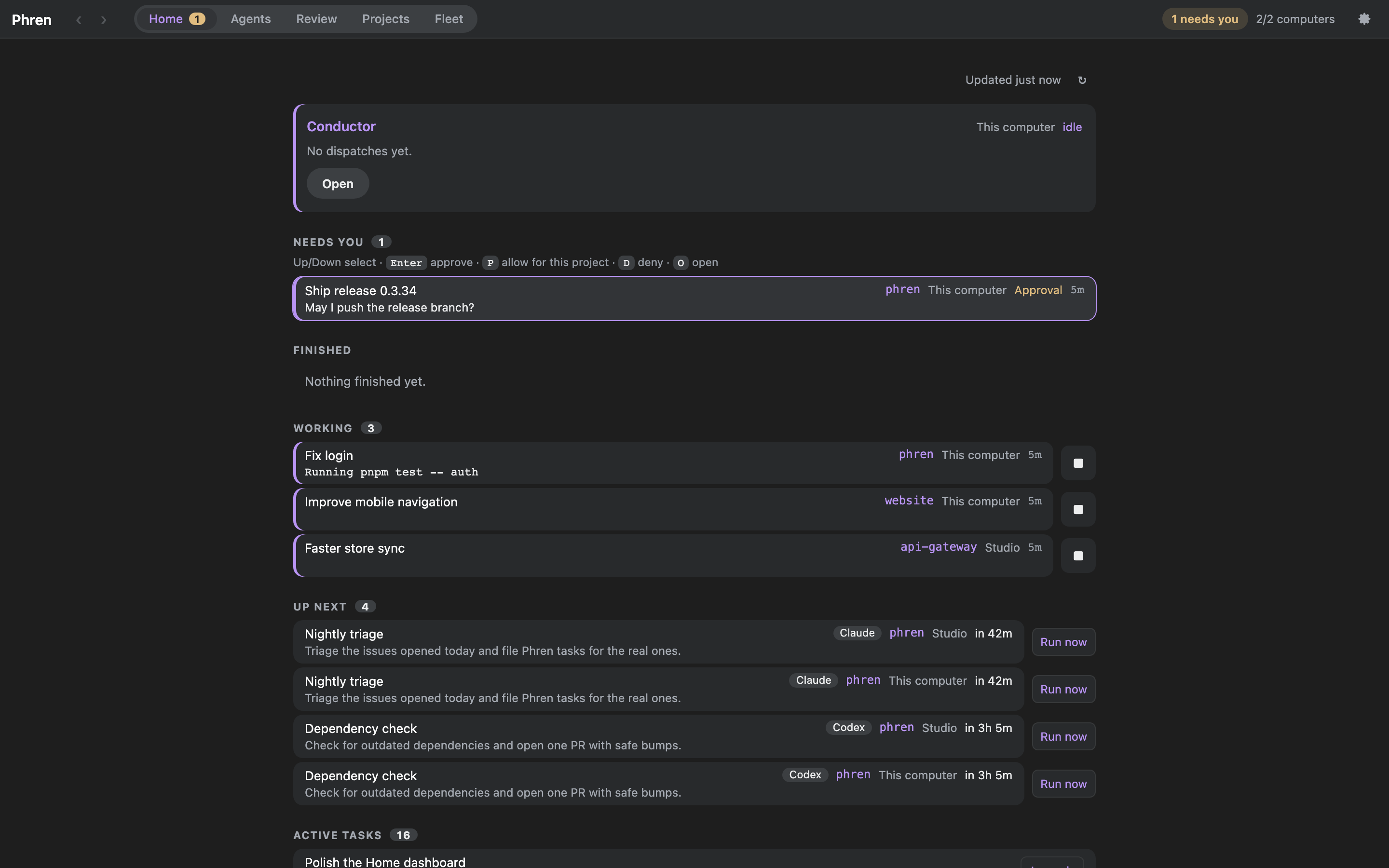Open the Fix login working row
The image size is (1389, 868).
(x=673, y=463)
